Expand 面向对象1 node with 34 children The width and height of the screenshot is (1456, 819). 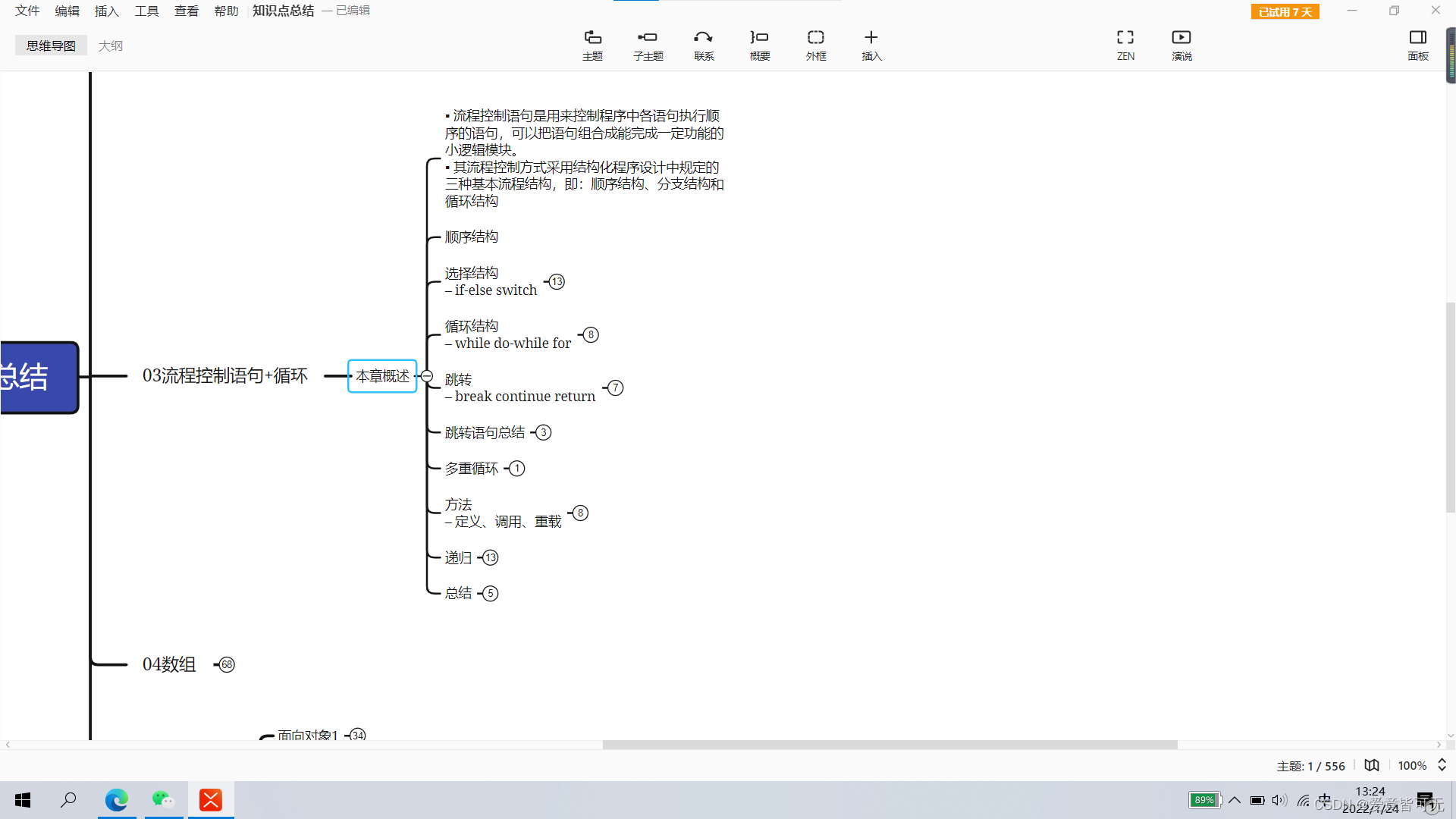(x=358, y=735)
